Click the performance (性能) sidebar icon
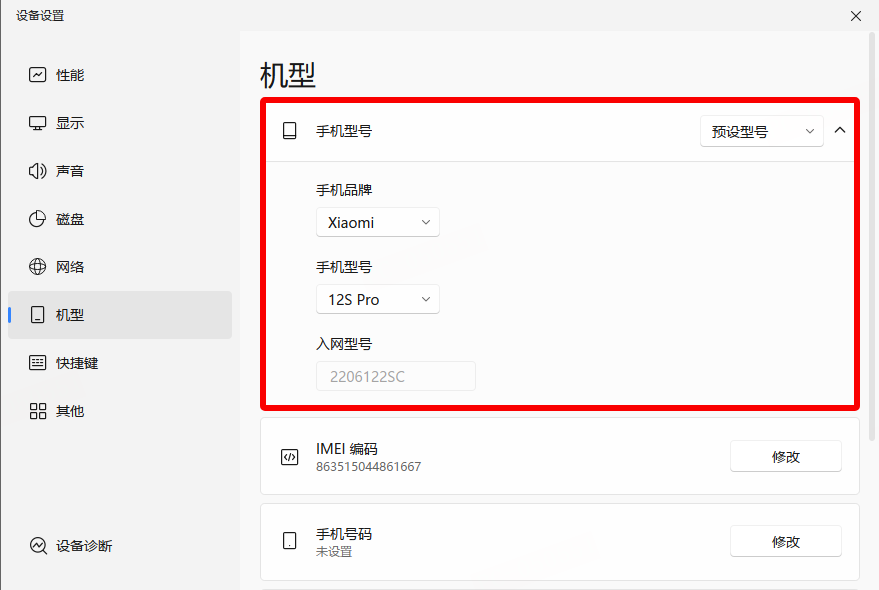Screen dimensions: 879x590 click(x=38, y=75)
